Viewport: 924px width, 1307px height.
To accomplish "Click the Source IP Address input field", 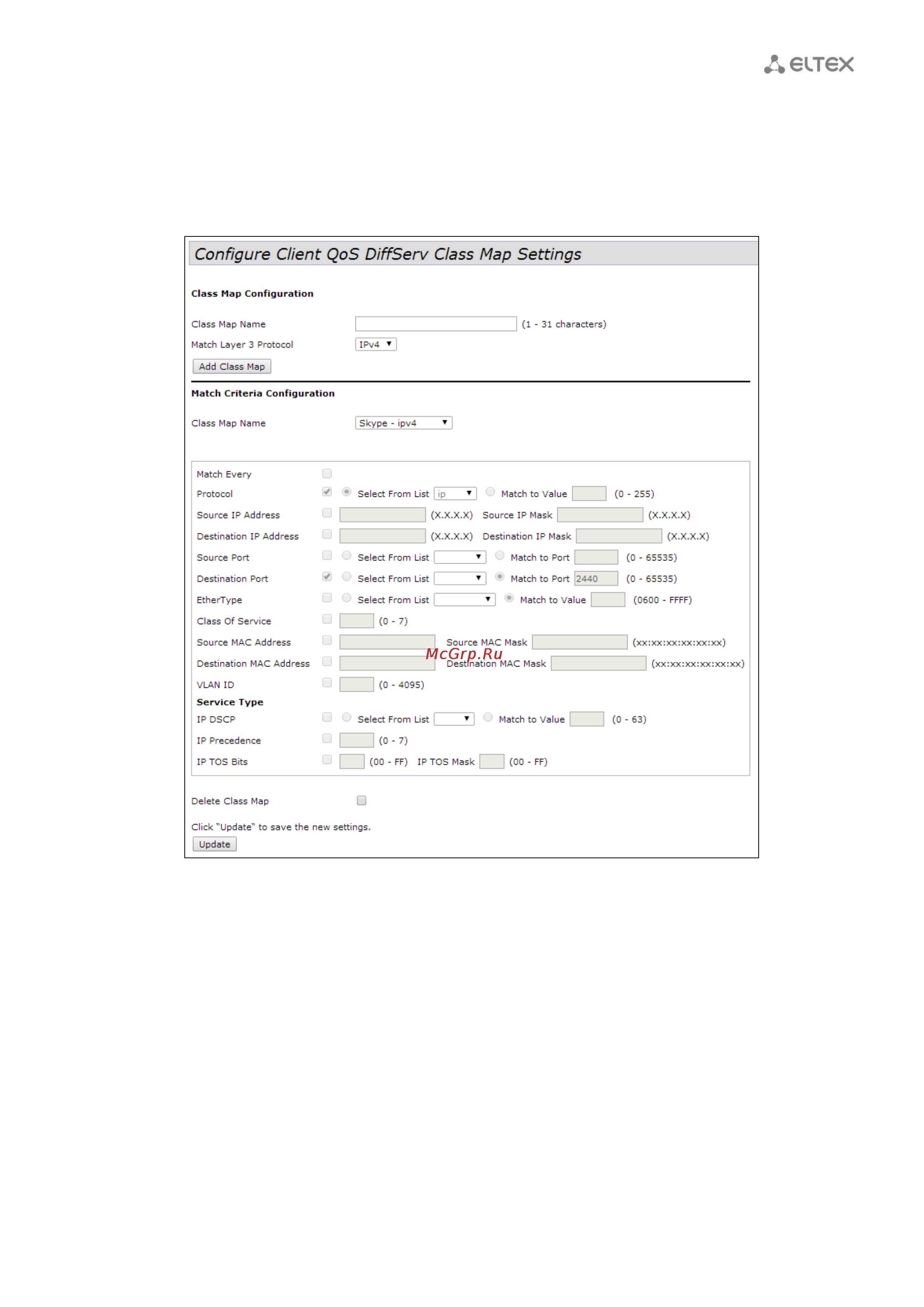I will 382,515.
